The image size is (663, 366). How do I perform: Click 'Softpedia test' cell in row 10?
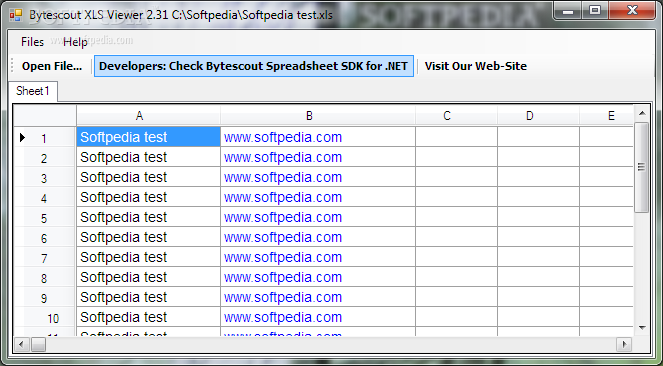[x=148, y=317]
